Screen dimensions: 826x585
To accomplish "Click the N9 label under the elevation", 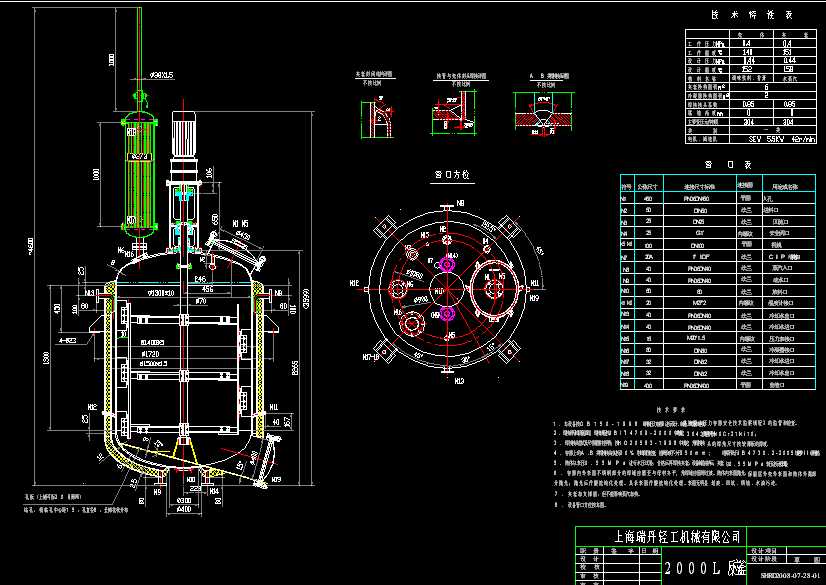I will (157, 492).
